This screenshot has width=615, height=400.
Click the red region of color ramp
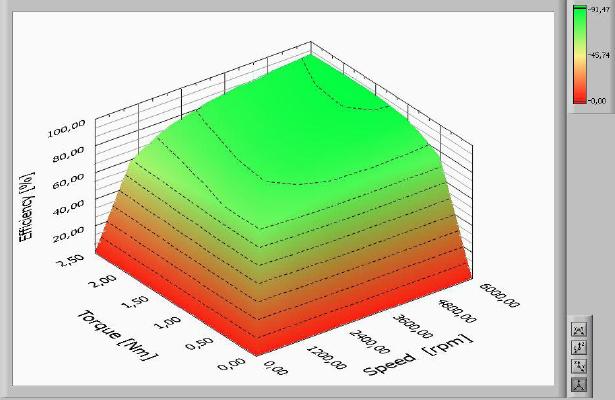[578, 93]
